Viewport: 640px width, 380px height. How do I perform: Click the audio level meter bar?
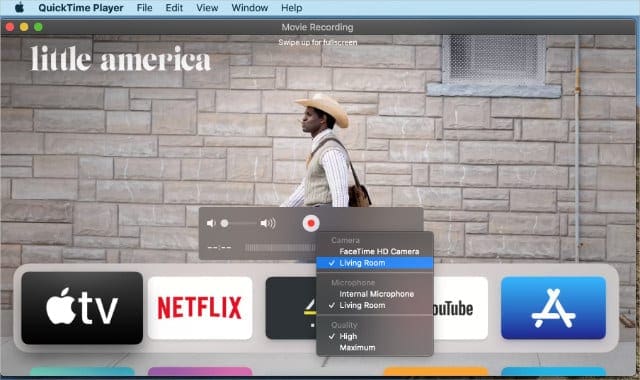point(280,247)
